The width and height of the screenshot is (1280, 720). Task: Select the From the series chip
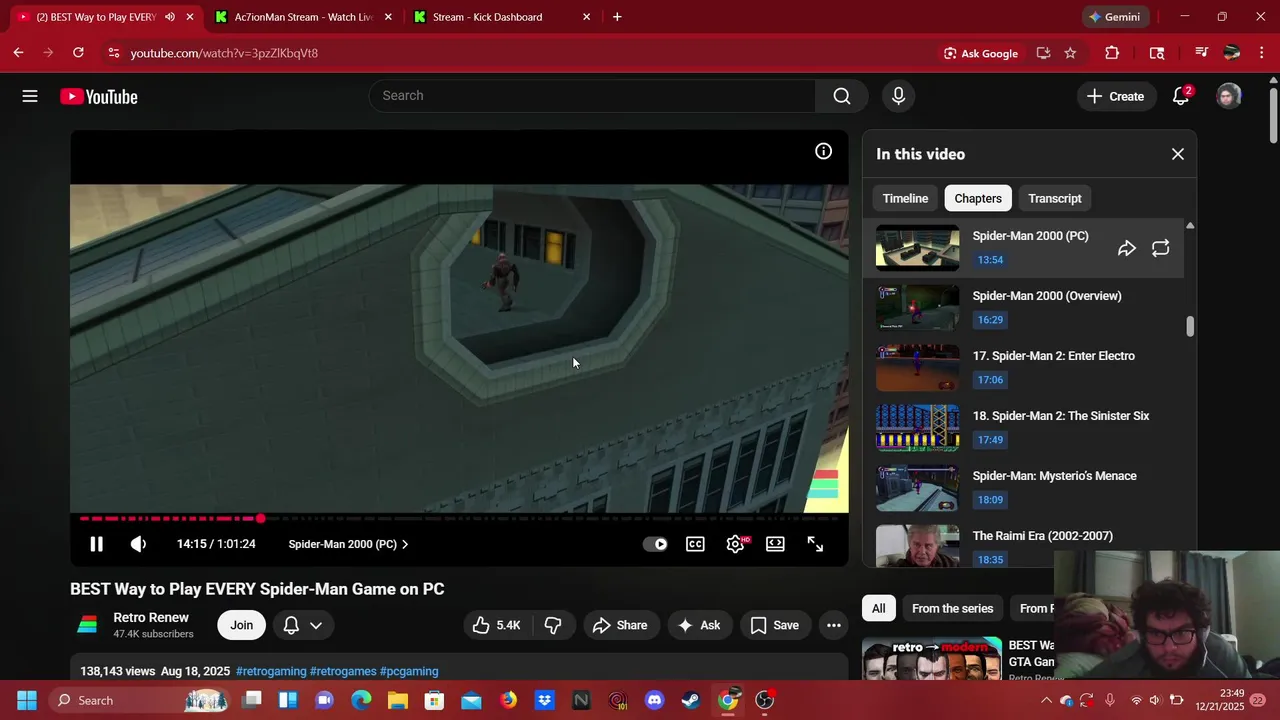953,608
